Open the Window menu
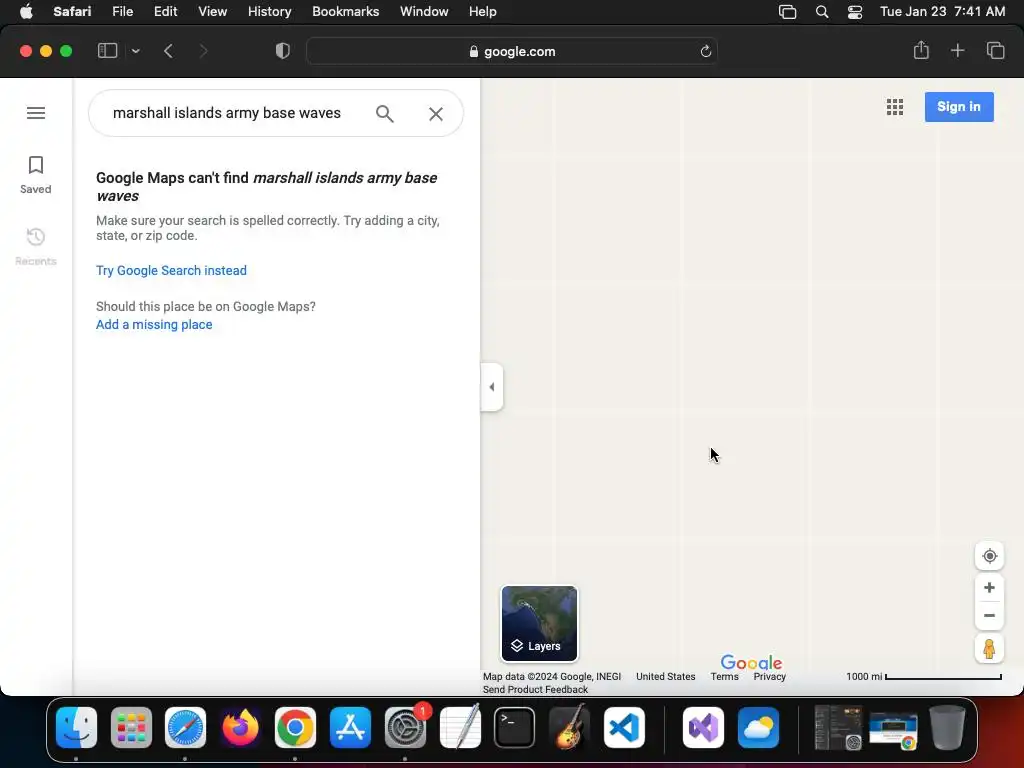The width and height of the screenshot is (1024, 768). (x=424, y=12)
